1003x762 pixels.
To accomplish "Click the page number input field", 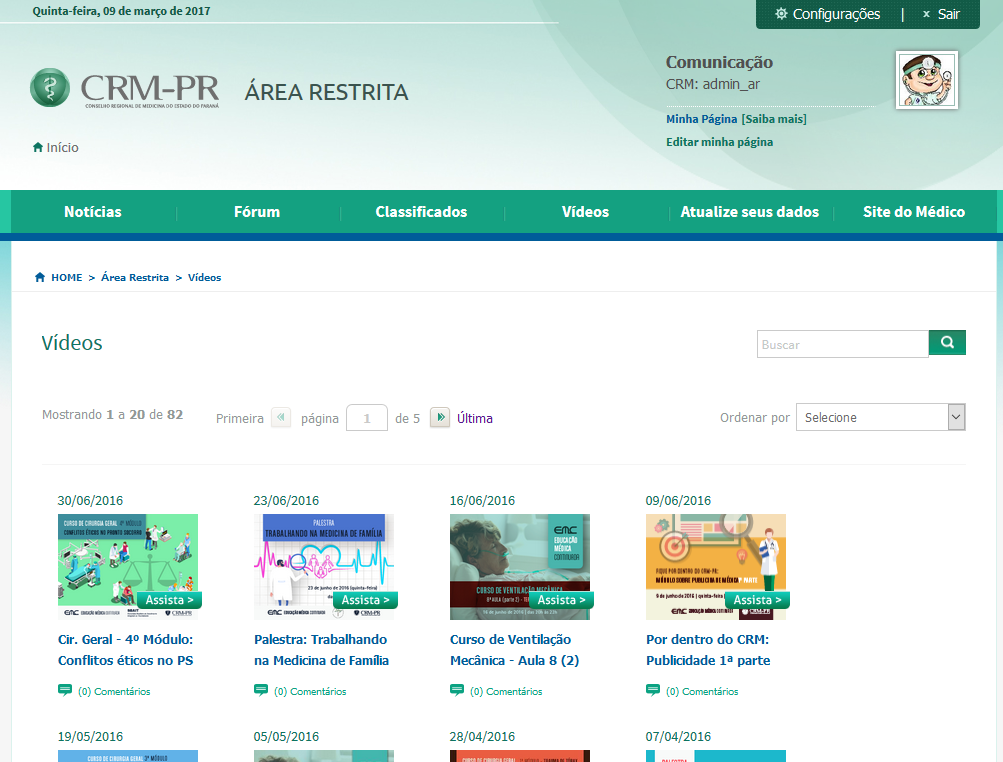I will tap(367, 418).
